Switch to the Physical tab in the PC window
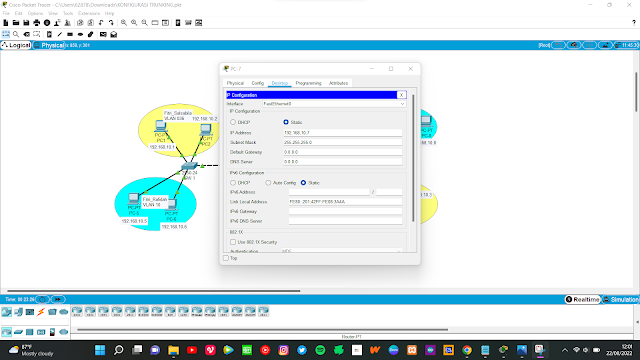This screenshot has height=360, width=640. click(235, 83)
